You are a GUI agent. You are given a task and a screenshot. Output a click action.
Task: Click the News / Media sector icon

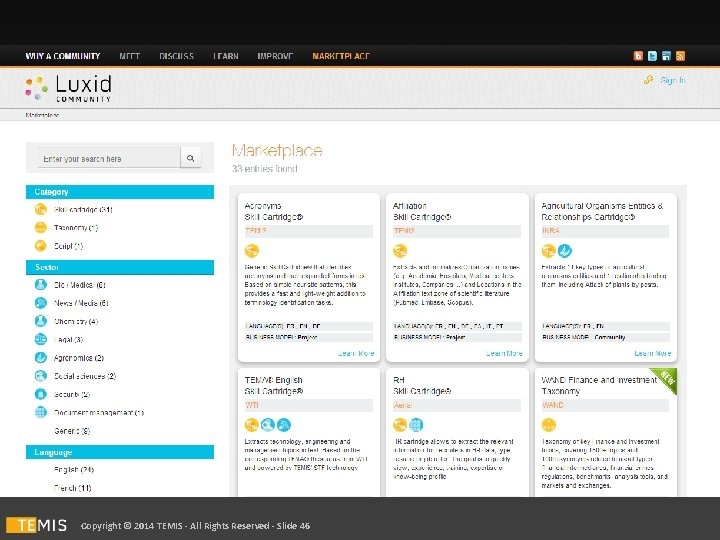pyautogui.click(x=41, y=303)
